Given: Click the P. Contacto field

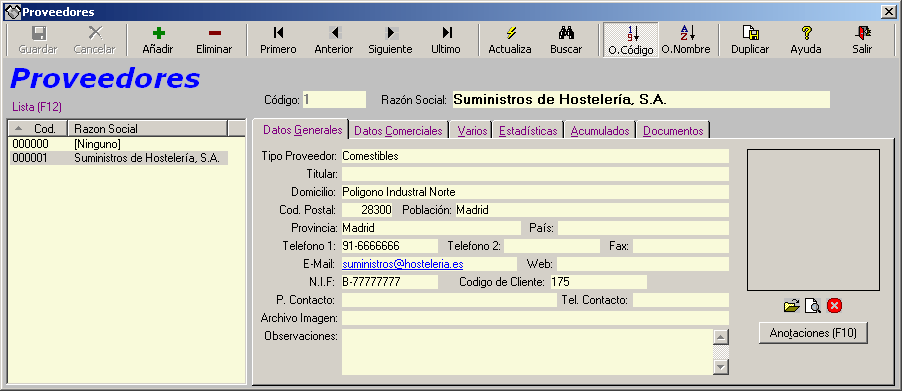Looking at the screenshot, I should tap(449, 300).
